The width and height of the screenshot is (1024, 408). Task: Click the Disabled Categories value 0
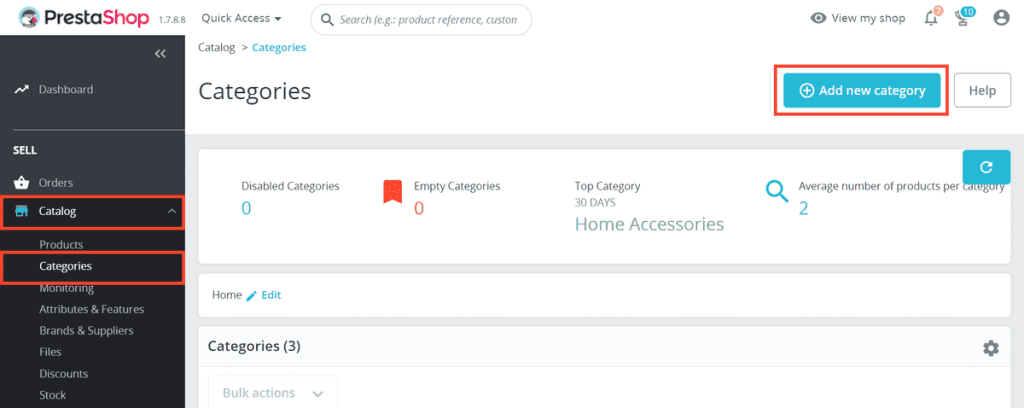coord(246,209)
